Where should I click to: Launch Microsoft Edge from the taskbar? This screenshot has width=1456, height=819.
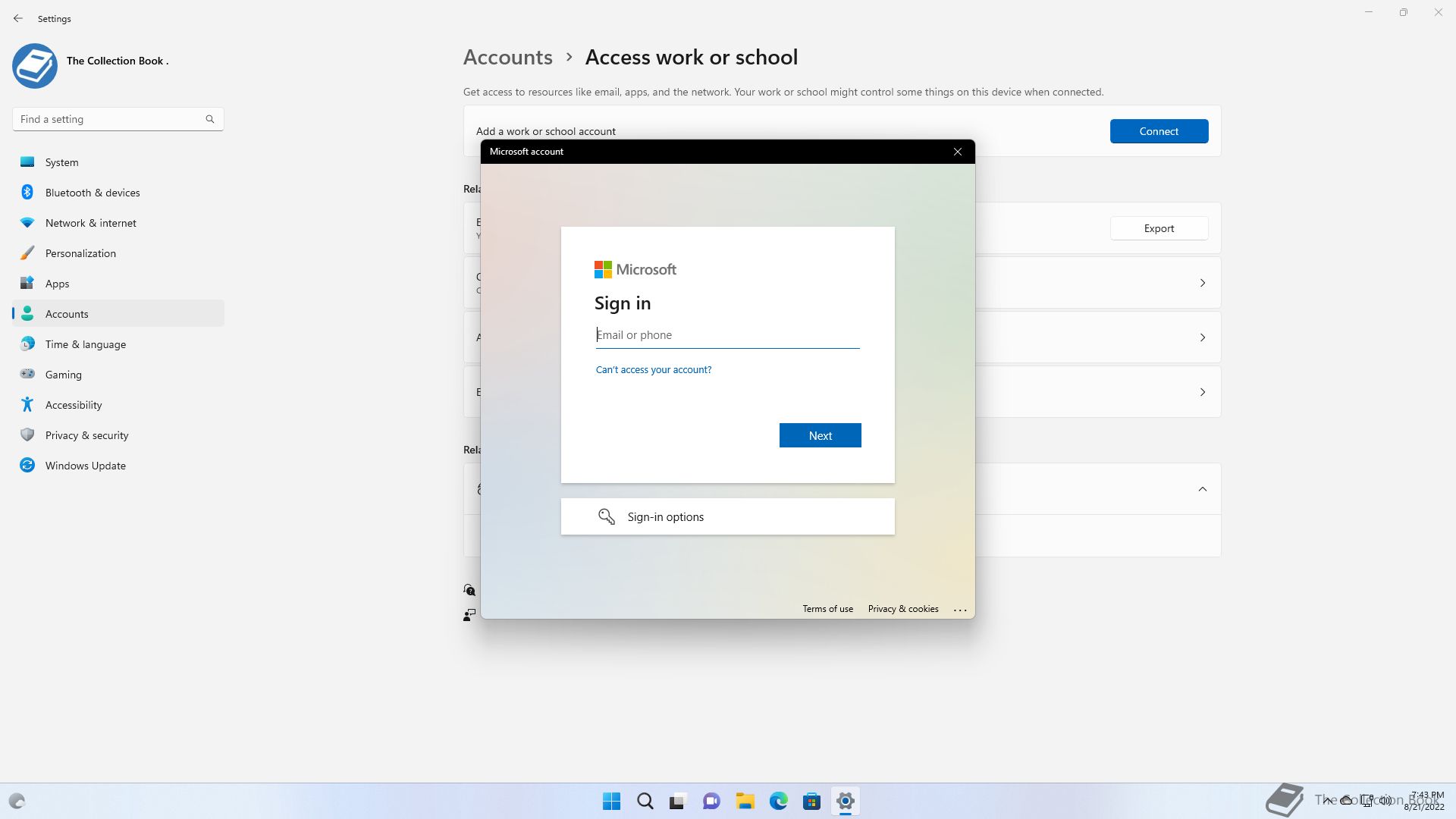(x=778, y=801)
